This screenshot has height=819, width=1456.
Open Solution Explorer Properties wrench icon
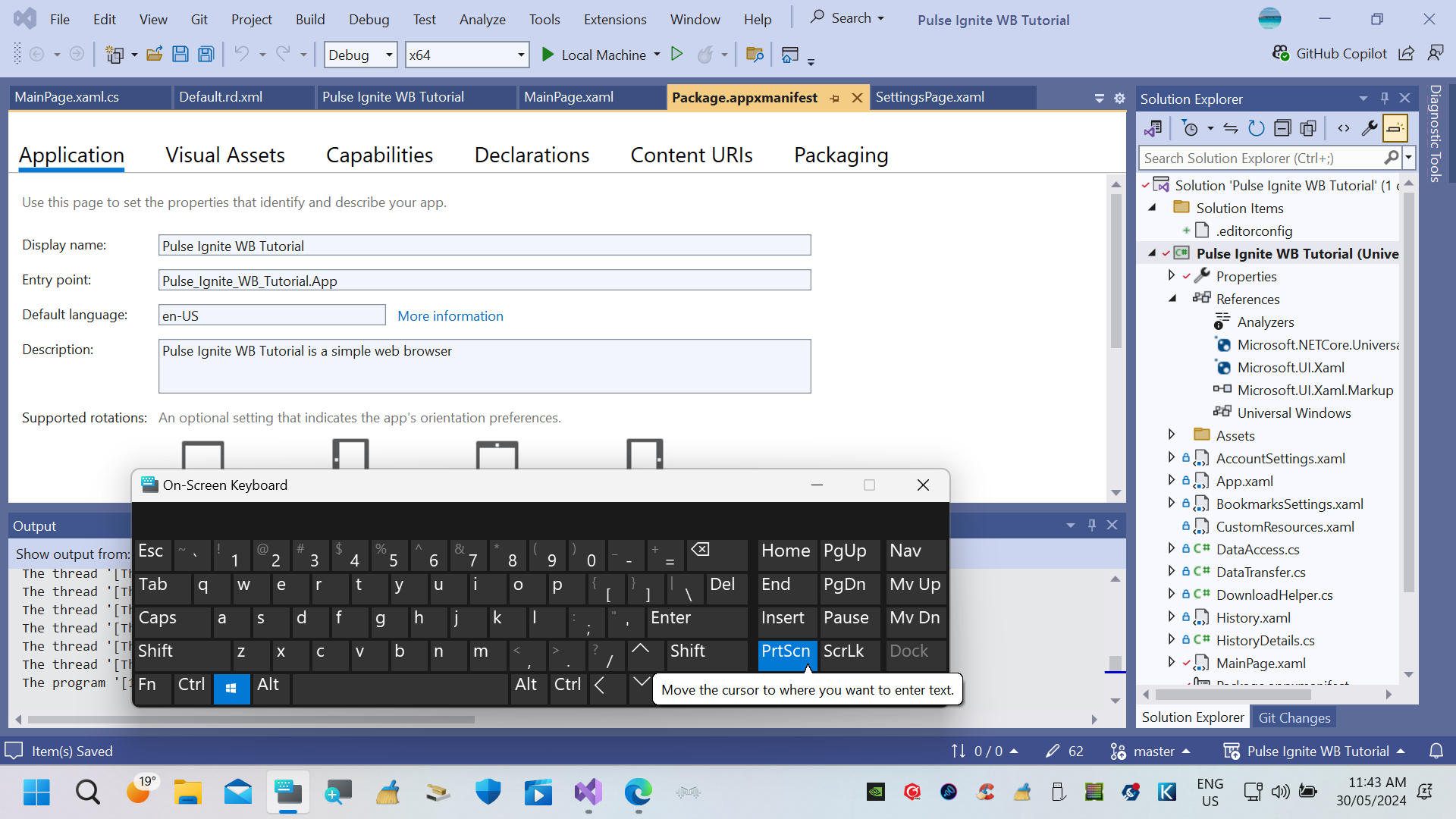(x=1369, y=128)
